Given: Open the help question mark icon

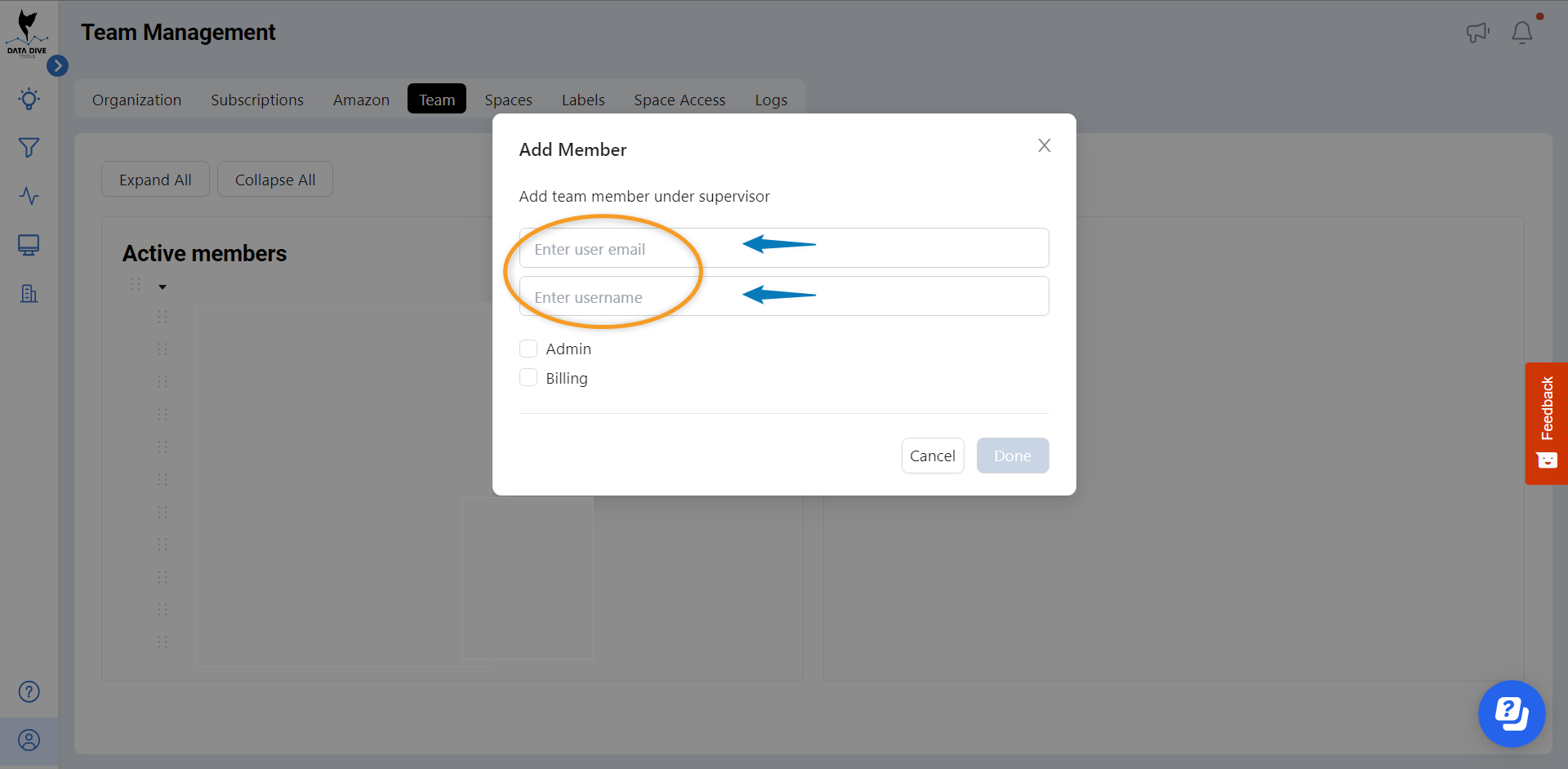Looking at the screenshot, I should (x=29, y=691).
